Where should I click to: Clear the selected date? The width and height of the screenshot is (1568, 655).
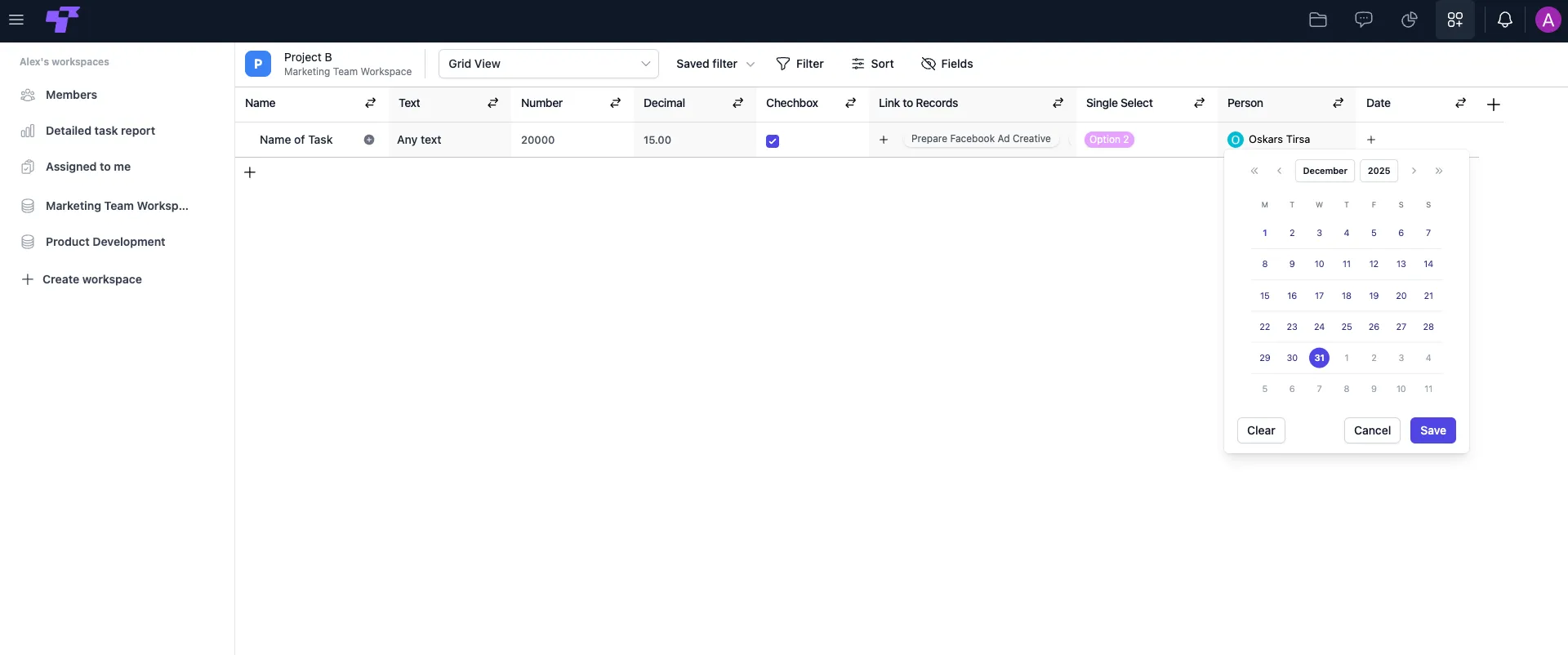1261,430
